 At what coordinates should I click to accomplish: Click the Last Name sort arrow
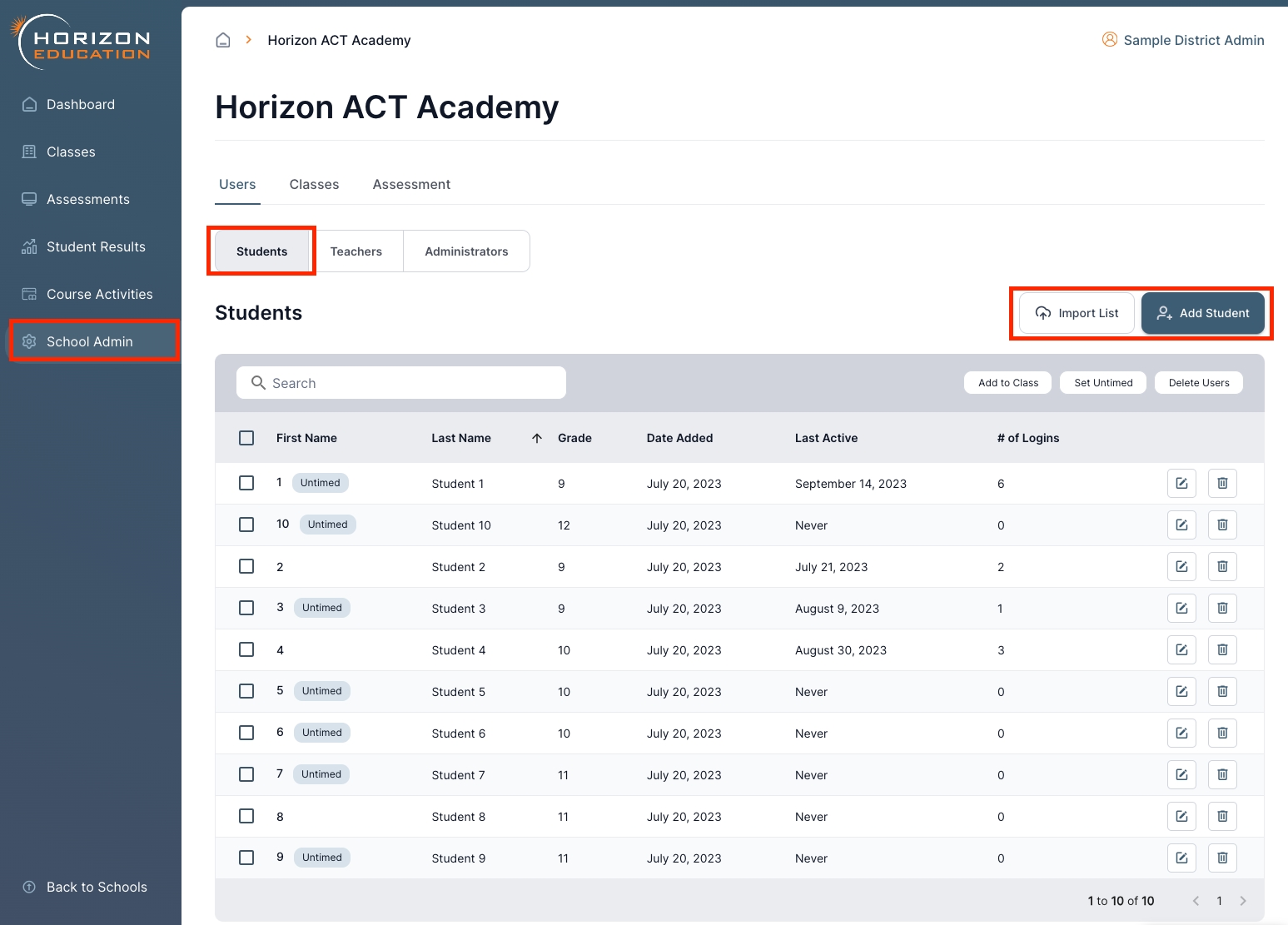click(537, 438)
